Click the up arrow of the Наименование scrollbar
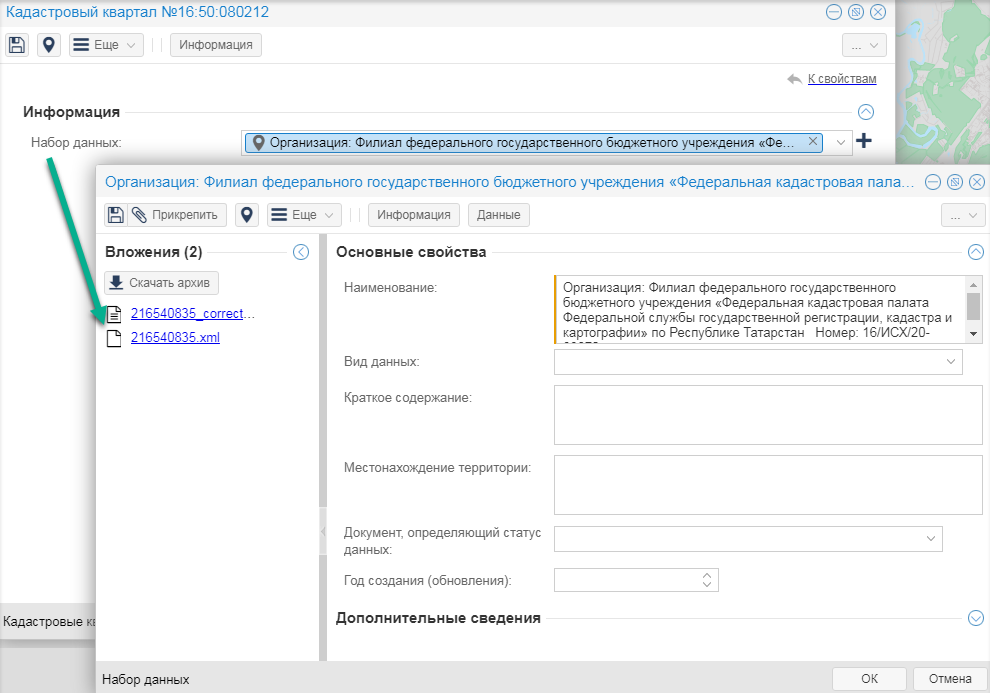Screen dimensions: 990x693 pos(974,284)
